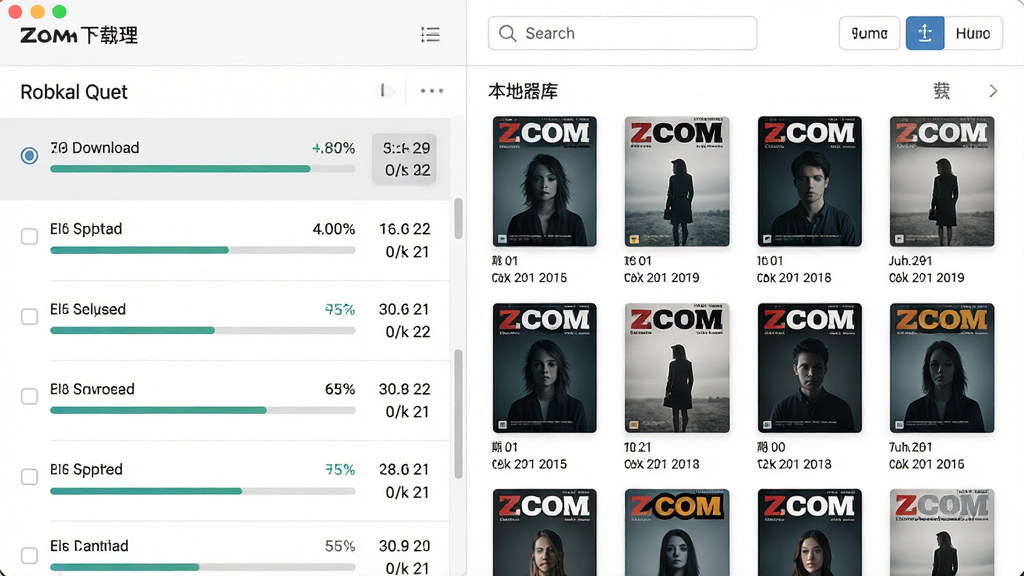The height and width of the screenshot is (576, 1024).
Task: Open ZCOM cover labeled 10 21
Action: (677, 368)
